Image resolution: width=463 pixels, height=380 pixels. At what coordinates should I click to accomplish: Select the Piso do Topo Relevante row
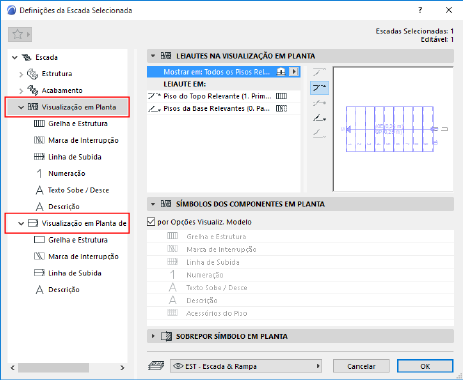(224, 96)
